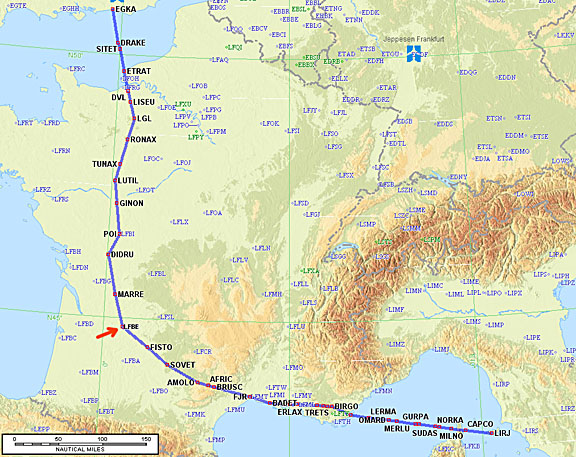The width and height of the screenshot is (576, 457).
Task: Click the blue Jeppesen Frankfurt logo icon
Action: pyautogui.click(x=414, y=53)
